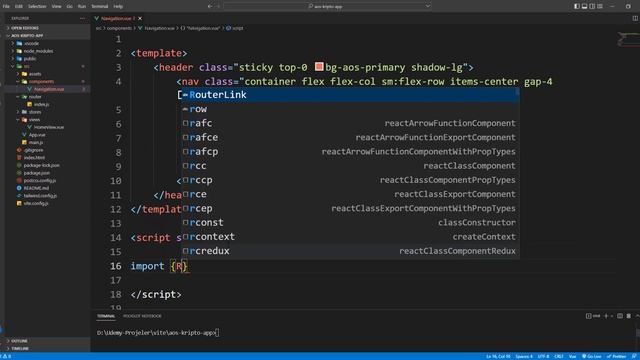Image resolution: width=640 pixels, height=360 pixels.
Task: Toggle secondary sidebar layout icon
Action: click(592, 6)
